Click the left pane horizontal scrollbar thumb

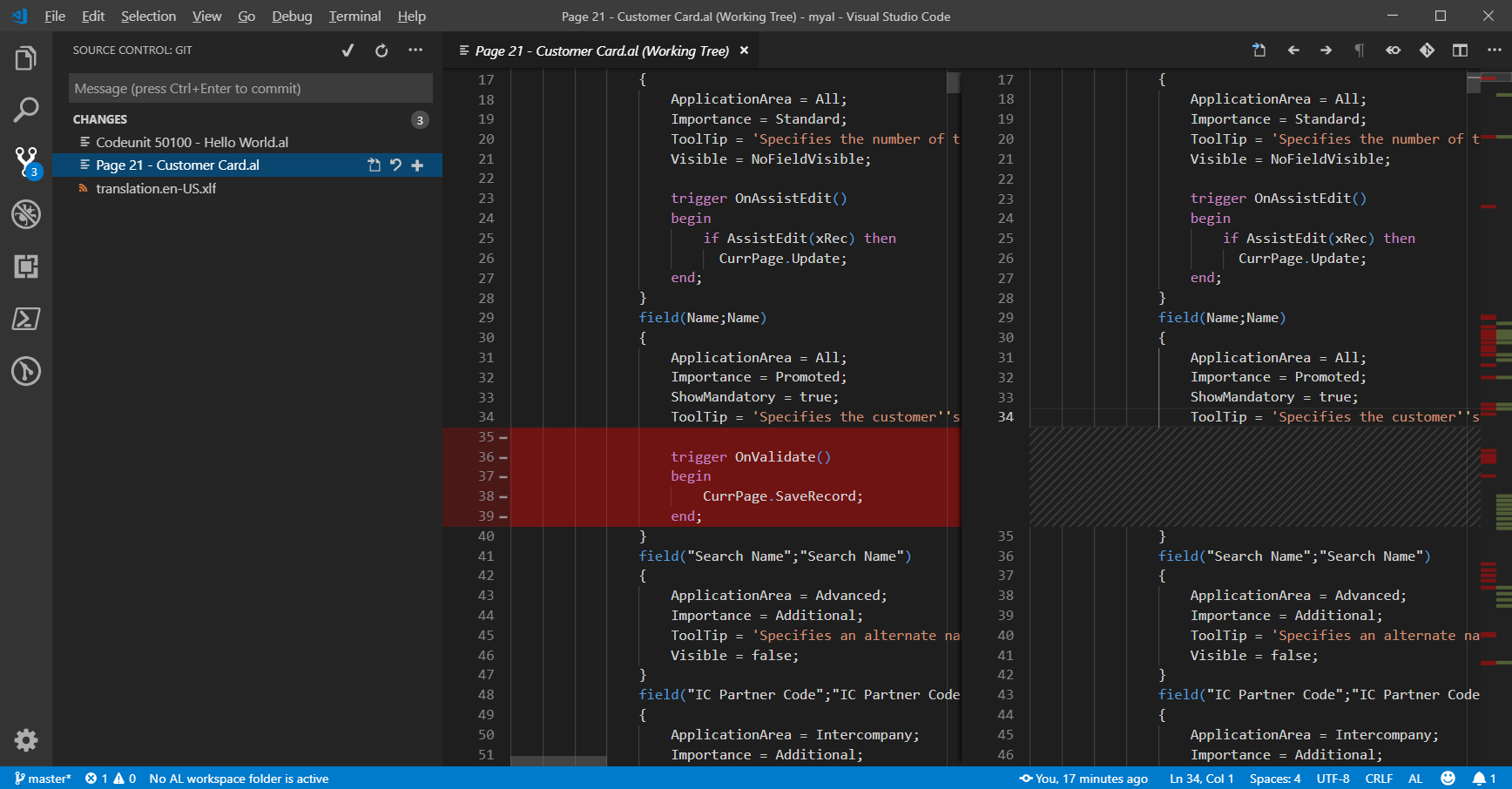pos(558,761)
